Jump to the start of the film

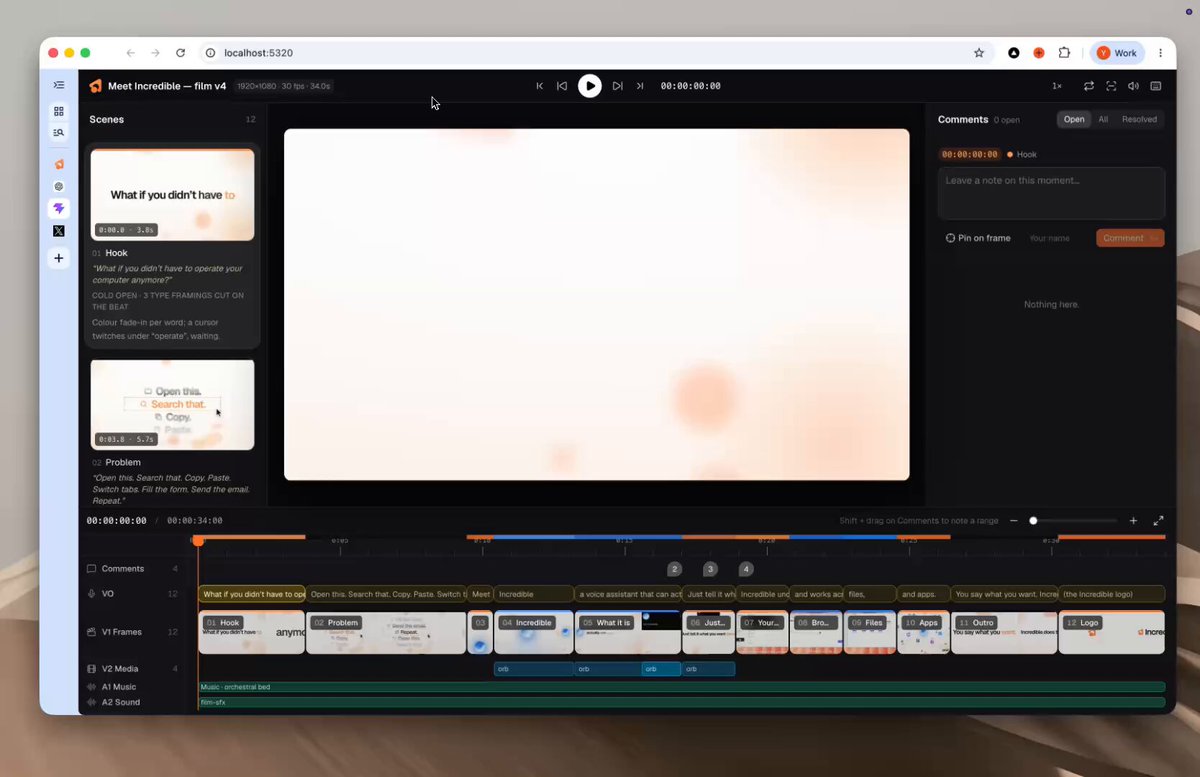point(540,86)
